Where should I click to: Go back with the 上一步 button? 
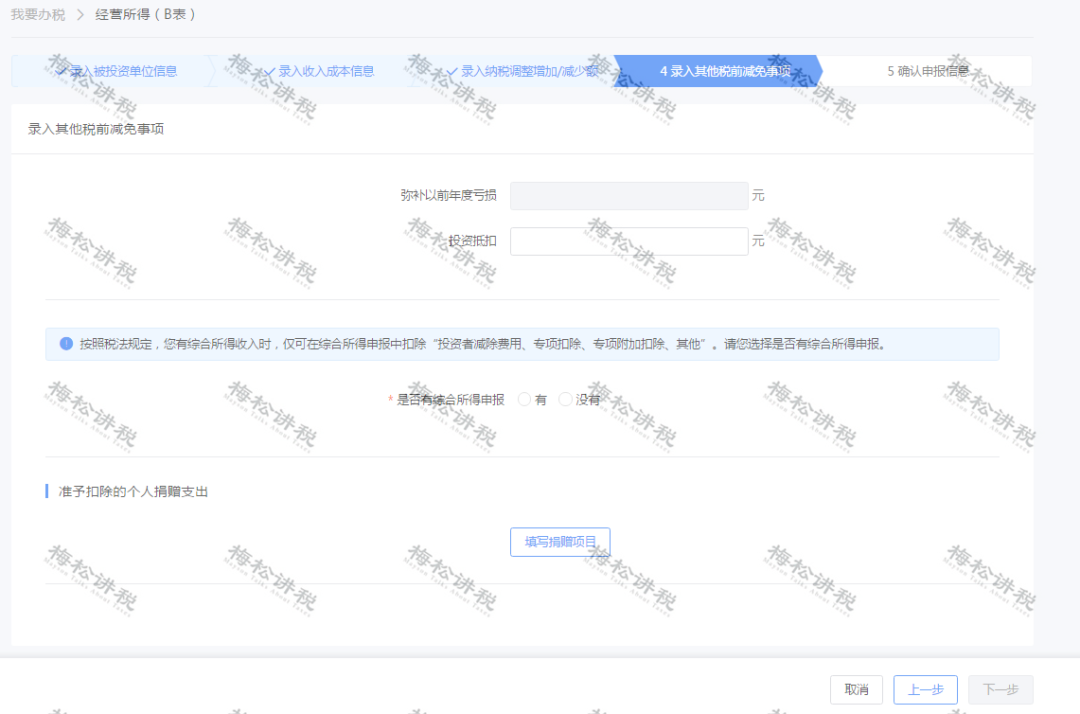pos(925,690)
